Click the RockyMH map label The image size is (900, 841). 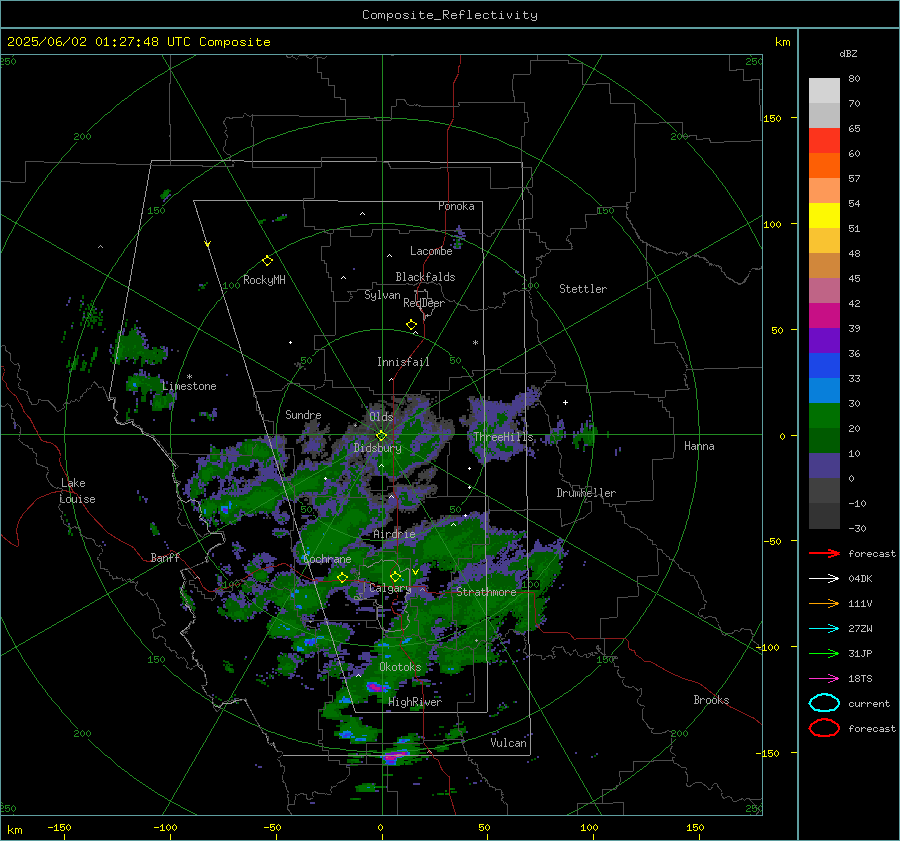[x=264, y=280]
